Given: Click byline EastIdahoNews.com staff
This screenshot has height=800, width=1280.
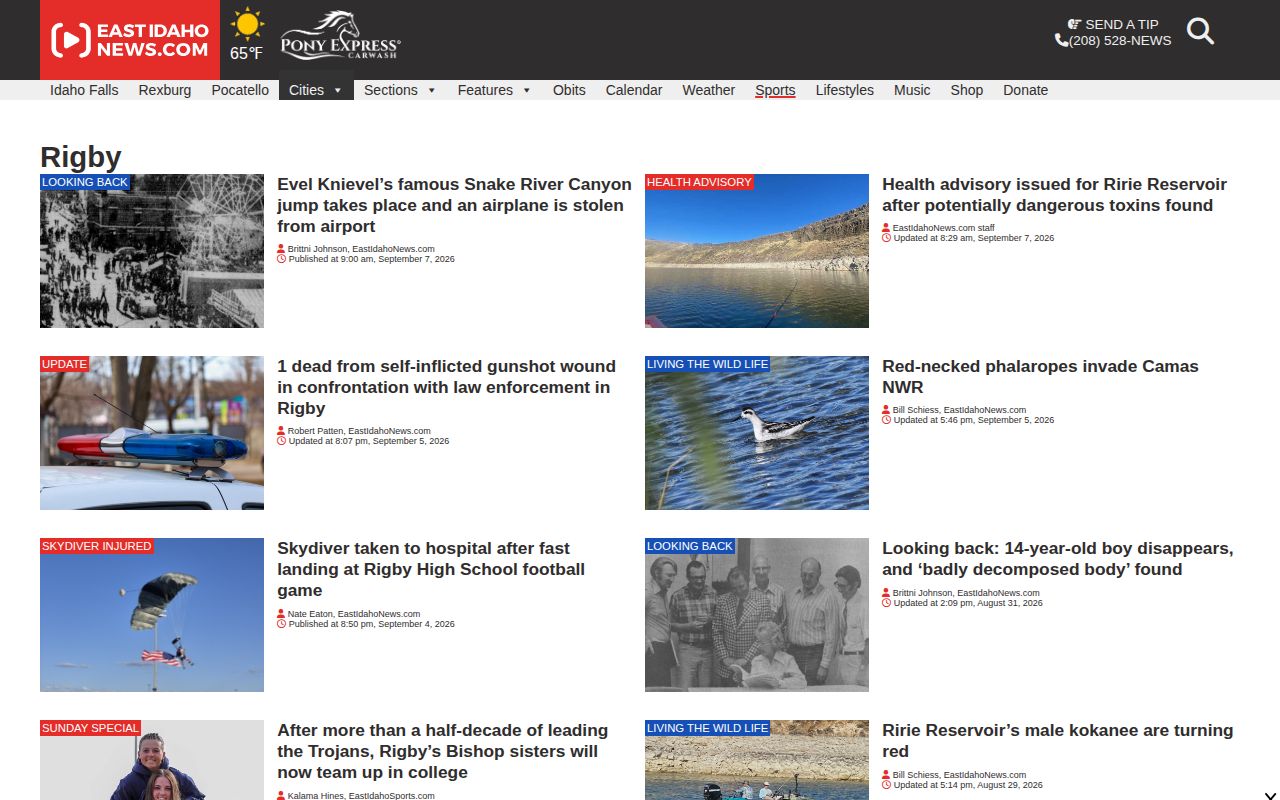Looking at the screenshot, I should point(944,228).
